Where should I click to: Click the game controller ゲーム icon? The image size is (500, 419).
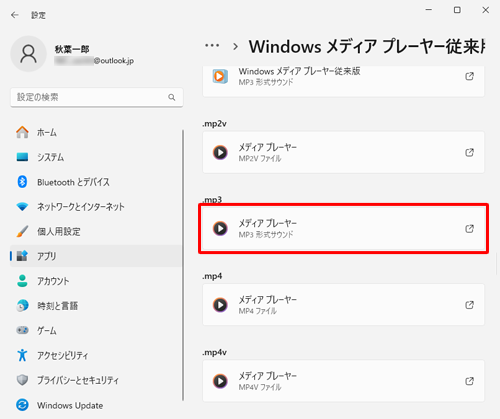pos(22,330)
